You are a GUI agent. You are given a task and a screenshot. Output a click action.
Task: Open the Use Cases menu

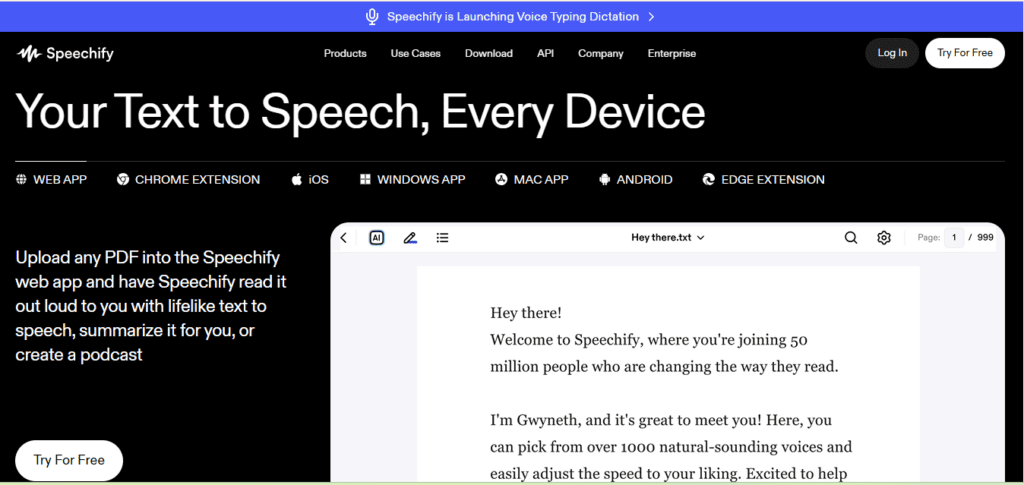[415, 54]
